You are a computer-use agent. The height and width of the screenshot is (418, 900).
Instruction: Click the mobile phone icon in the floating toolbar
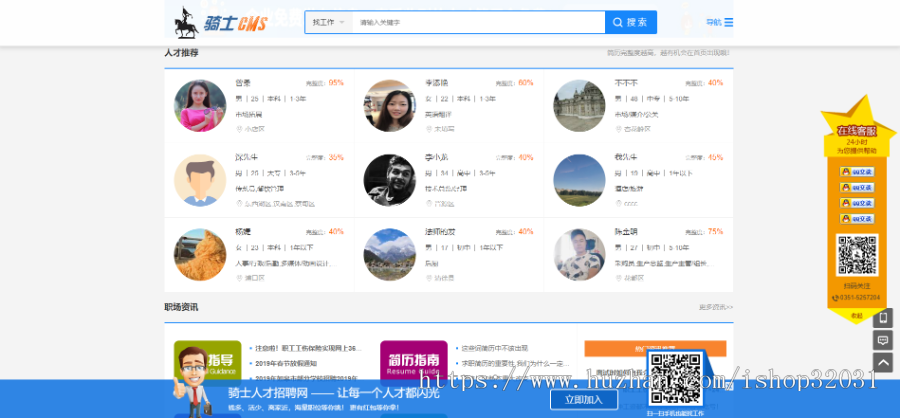[883, 318]
